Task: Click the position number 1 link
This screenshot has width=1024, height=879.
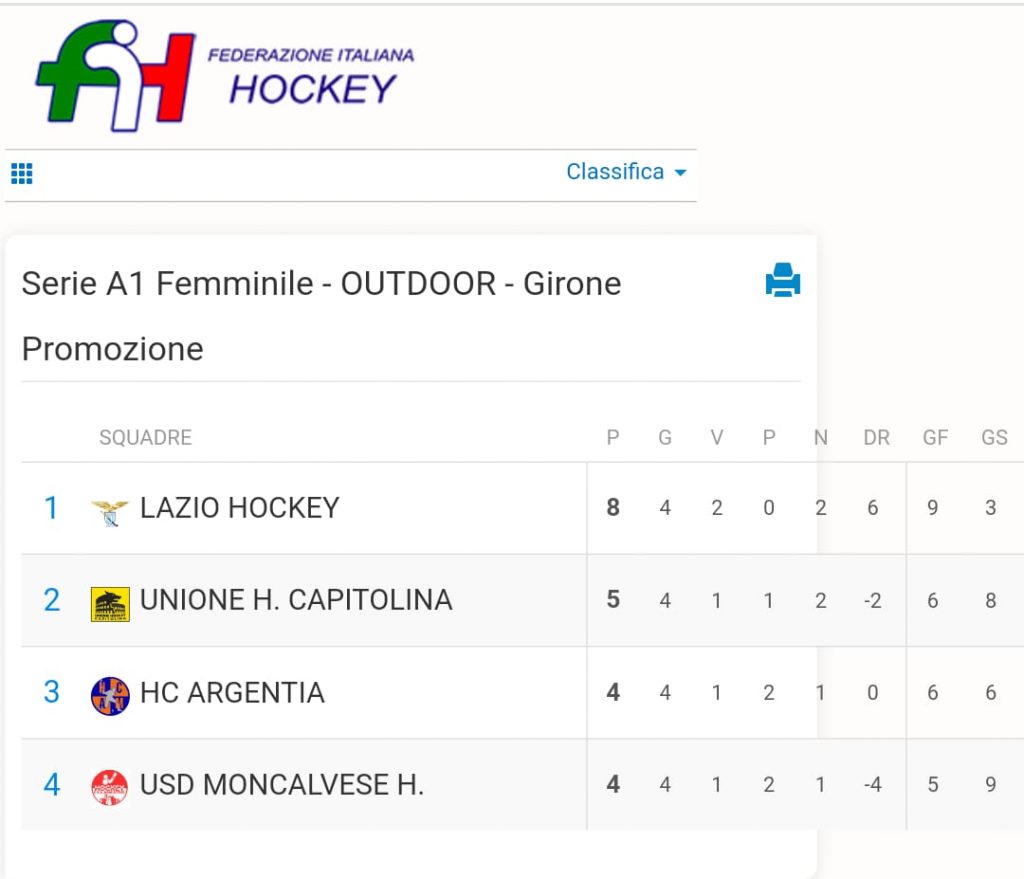Action: pyautogui.click(x=51, y=508)
